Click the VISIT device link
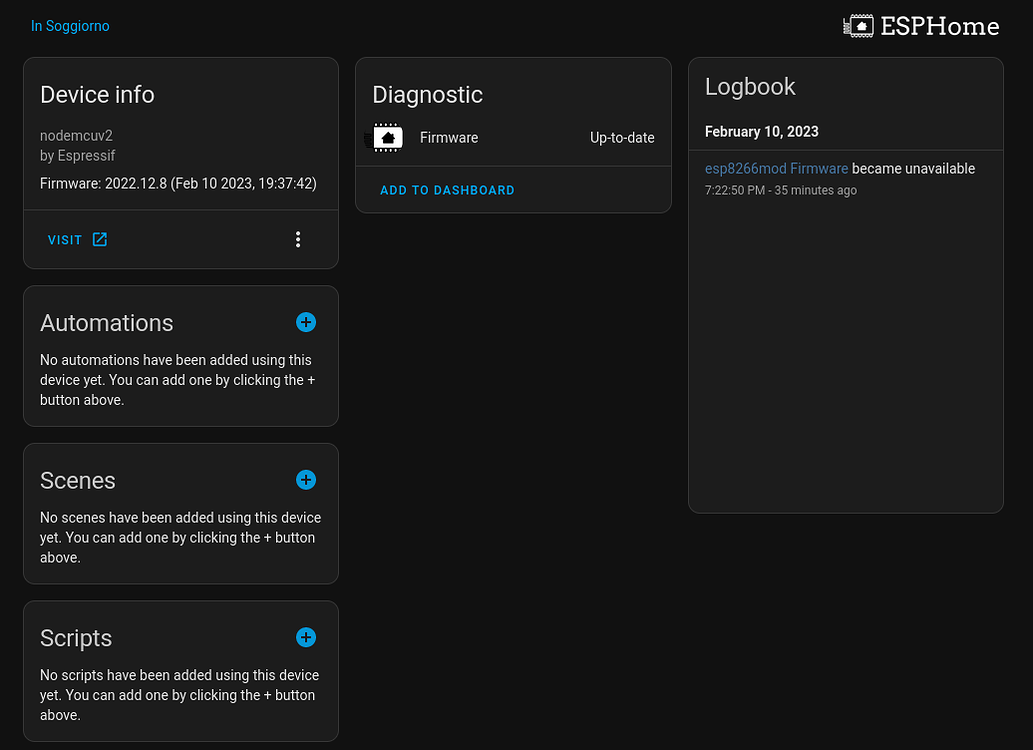The image size is (1033, 750). click(x=65, y=240)
